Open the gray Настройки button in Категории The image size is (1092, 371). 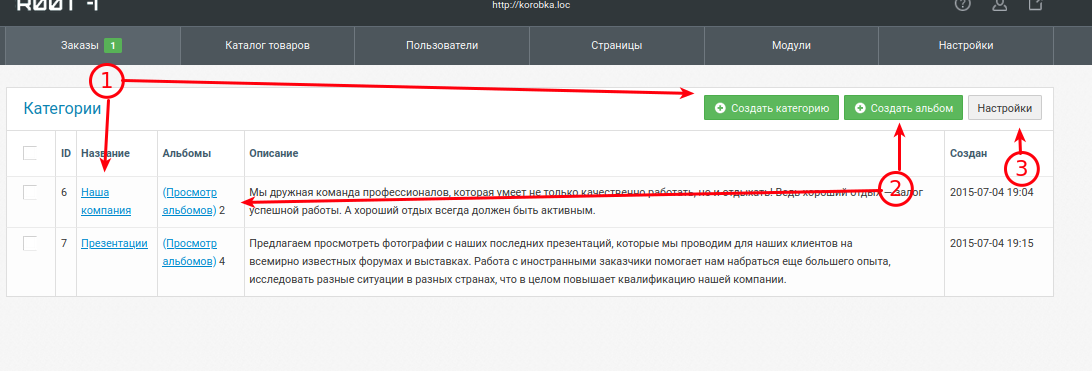tap(1005, 108)
